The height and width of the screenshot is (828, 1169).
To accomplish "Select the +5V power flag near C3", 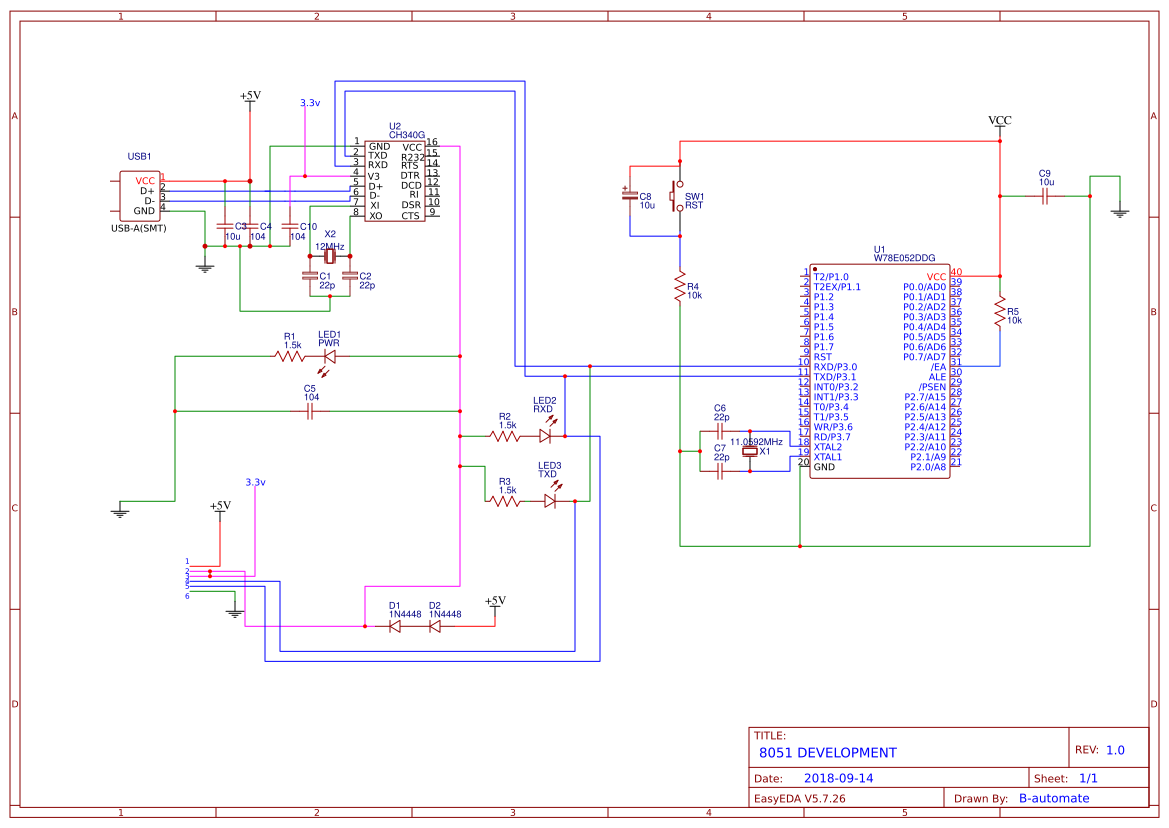I will click(249, 98).
